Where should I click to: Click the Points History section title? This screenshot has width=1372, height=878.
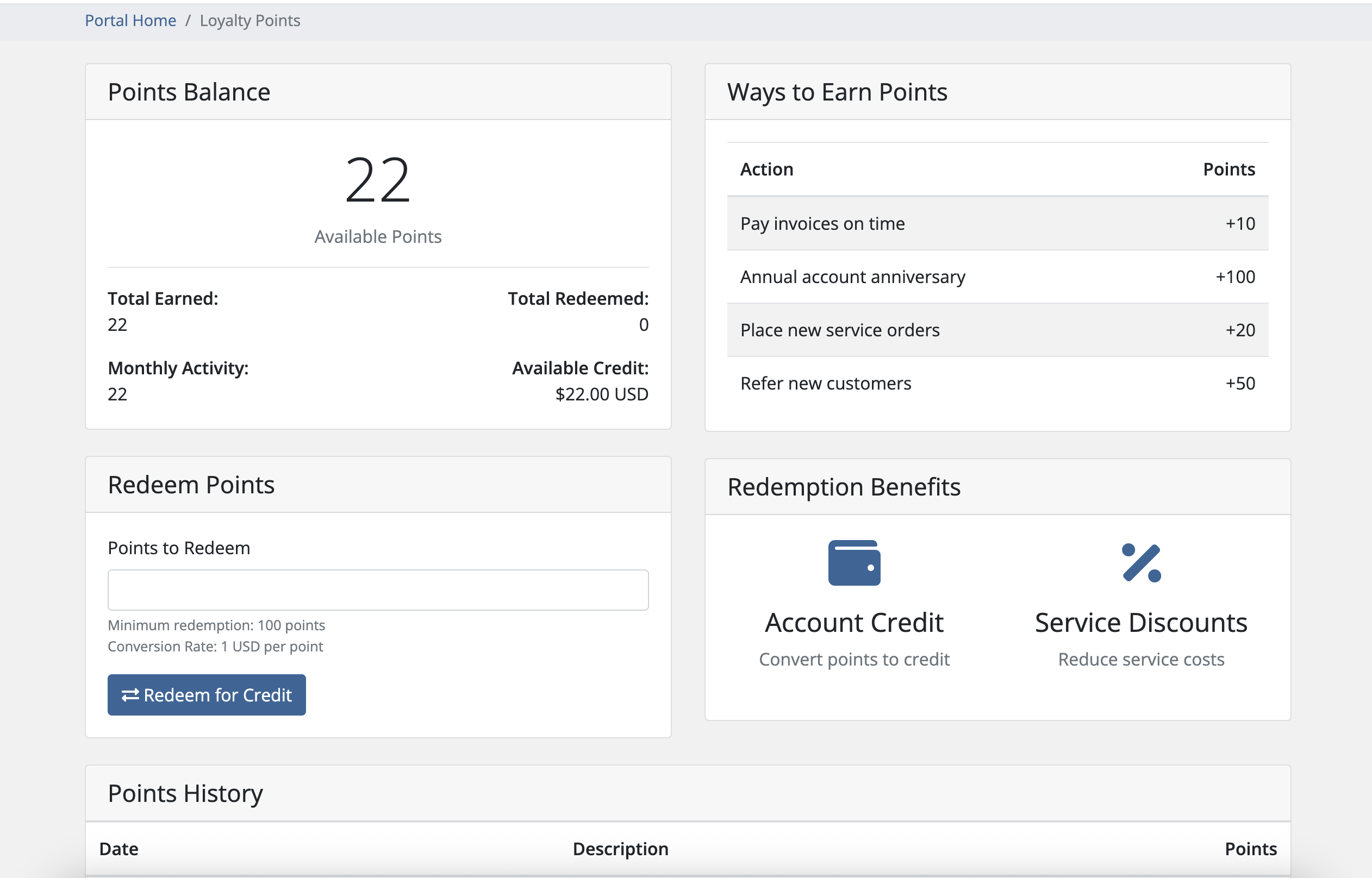[x=185, y=793]
